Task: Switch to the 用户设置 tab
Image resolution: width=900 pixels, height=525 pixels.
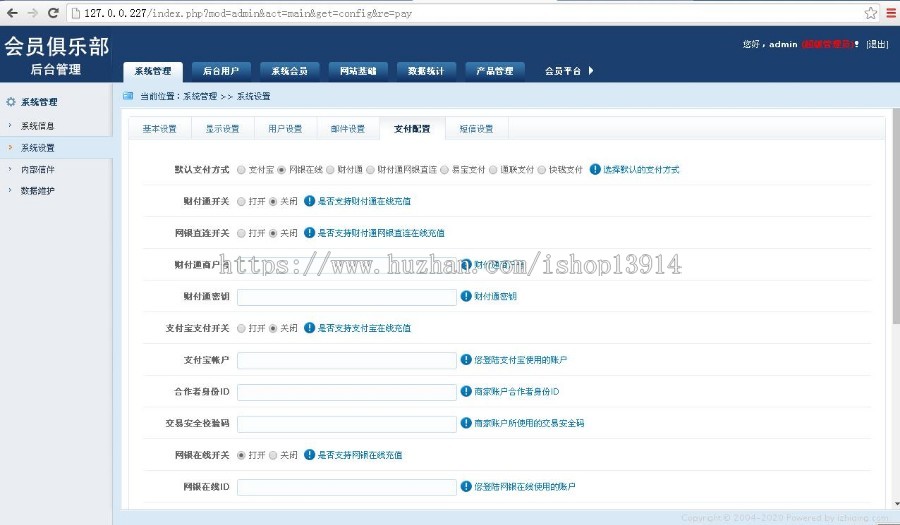Action: coord(285,129)
